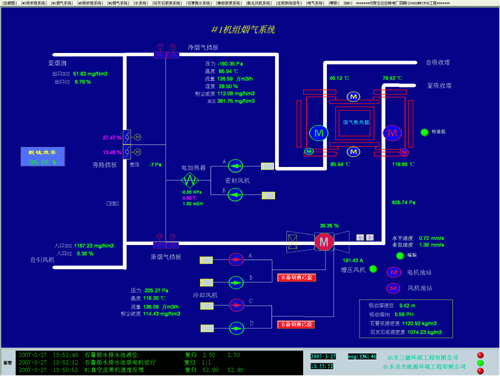Open the #1烟气系统 tab in top menu

(62, 3)
